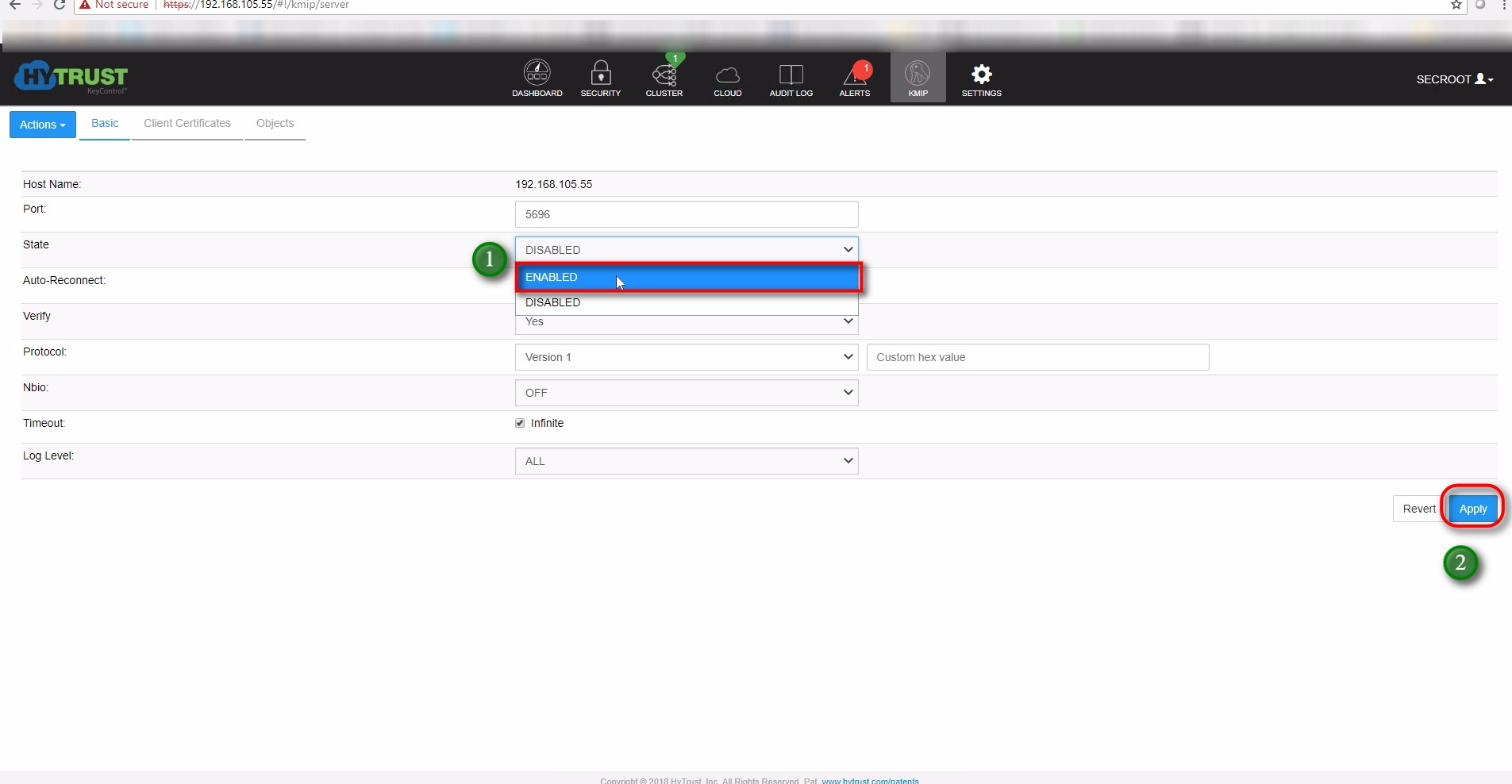Reload the page in the browser

59,5
